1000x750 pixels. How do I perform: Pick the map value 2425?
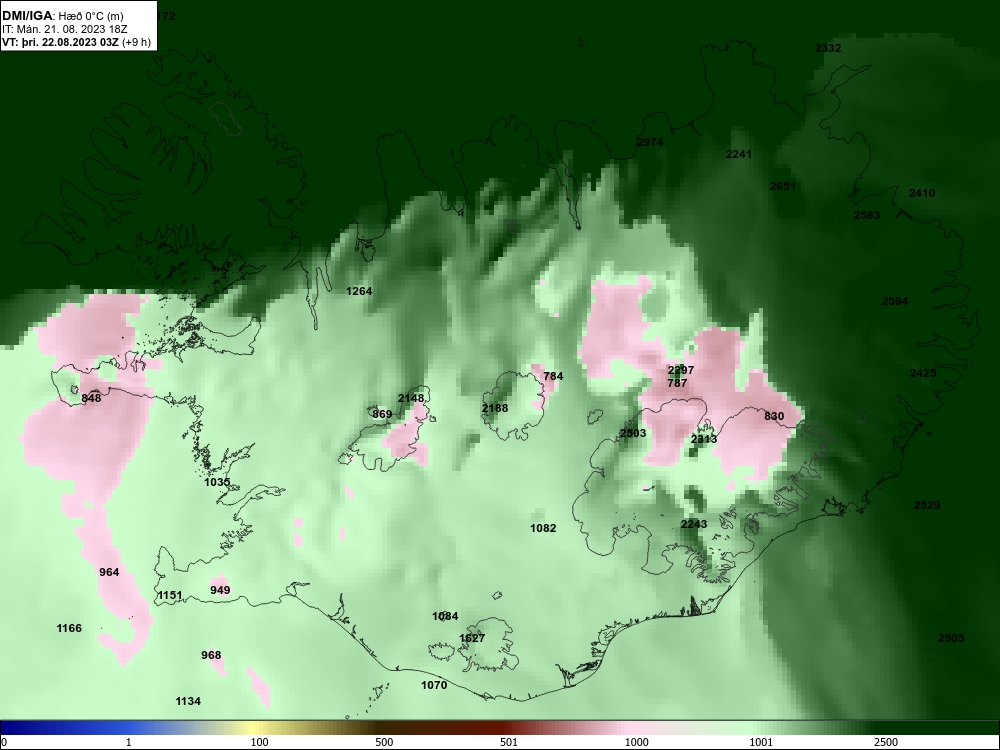pos(923,373)
